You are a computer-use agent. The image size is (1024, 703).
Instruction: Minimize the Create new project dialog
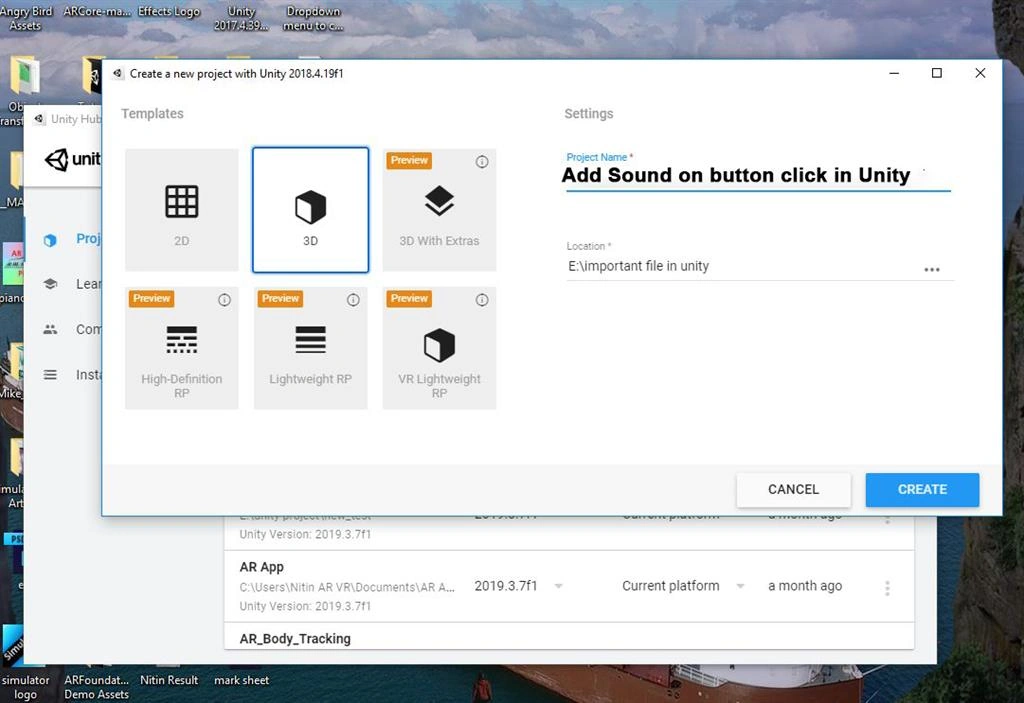[894, 73]
